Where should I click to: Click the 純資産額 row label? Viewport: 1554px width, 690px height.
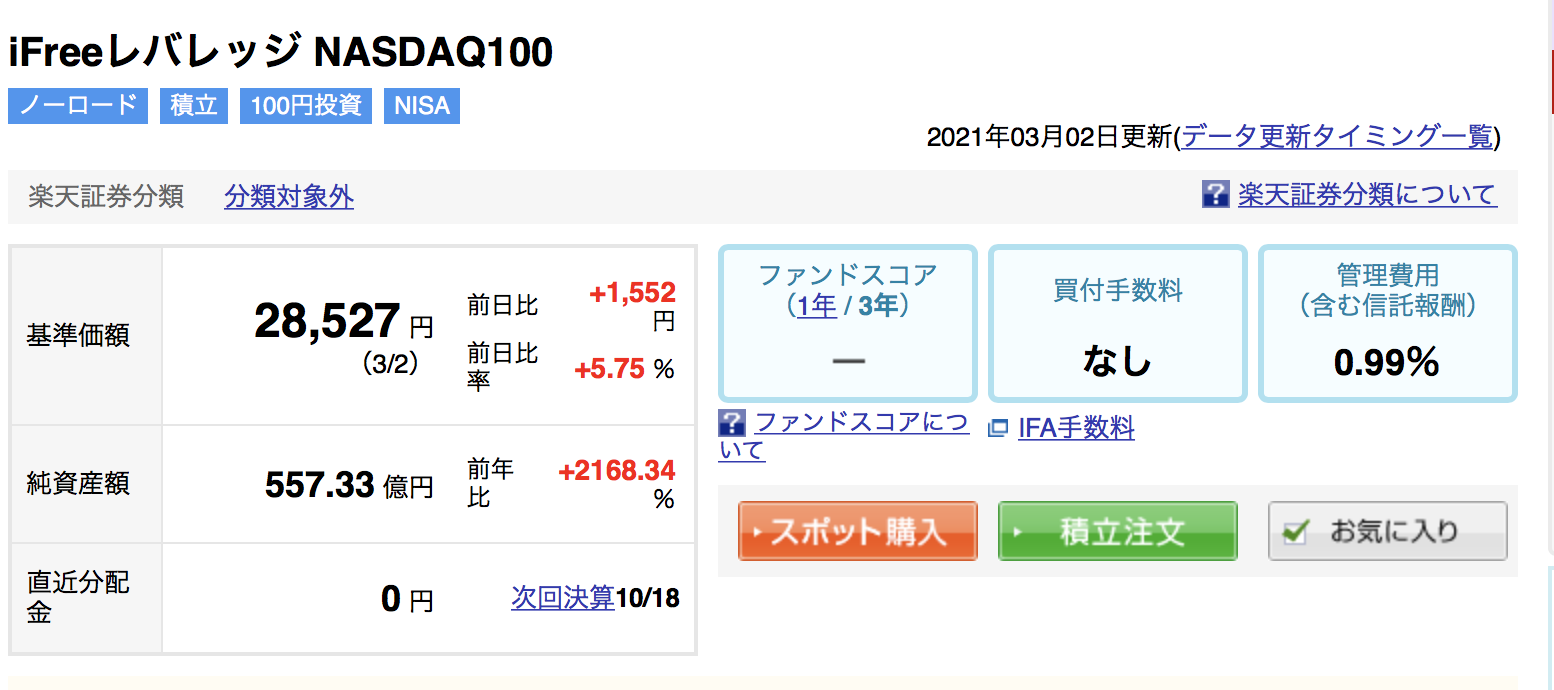(x=78, y=485)
